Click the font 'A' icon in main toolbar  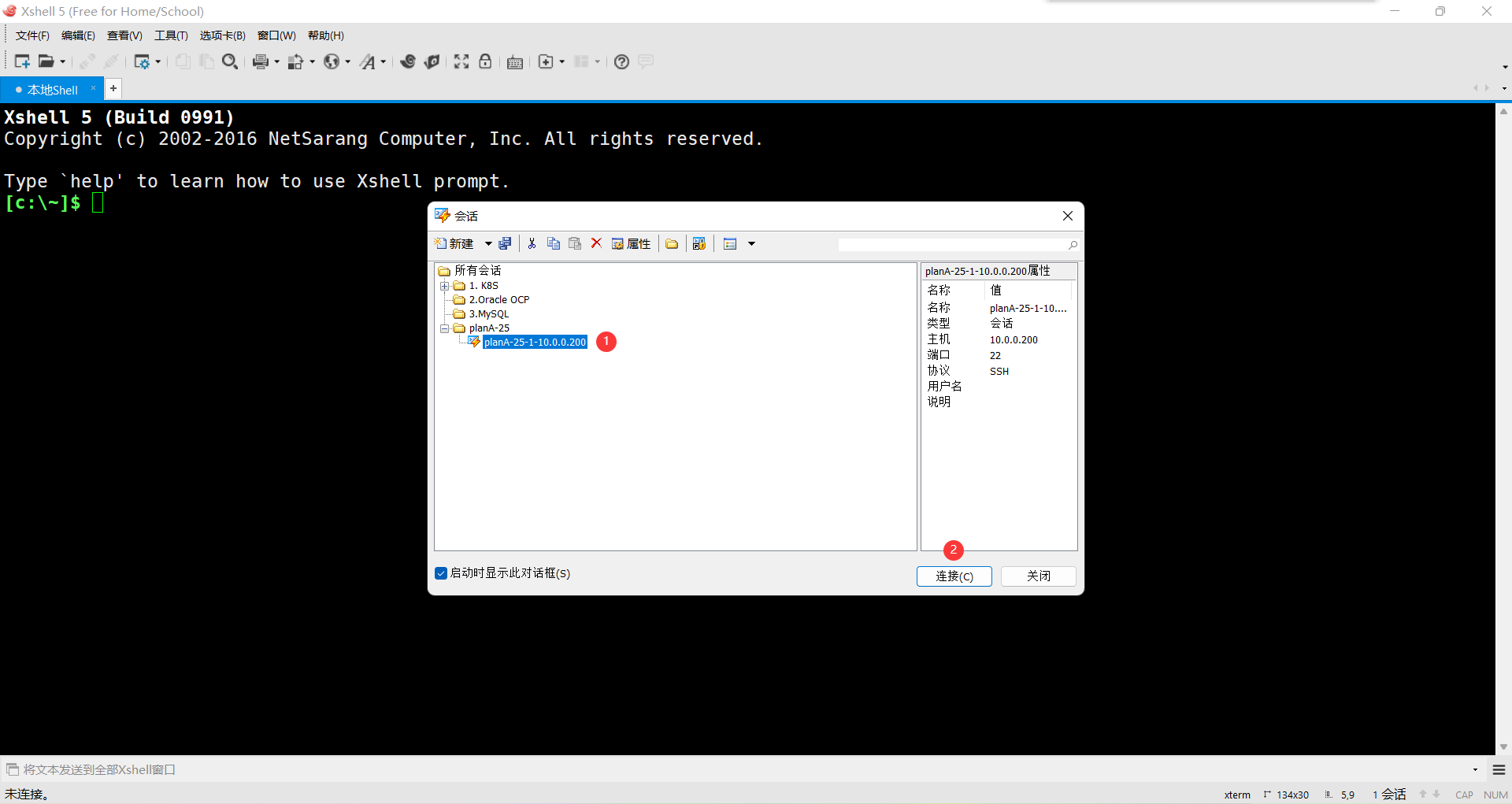[x=368, y=61]
